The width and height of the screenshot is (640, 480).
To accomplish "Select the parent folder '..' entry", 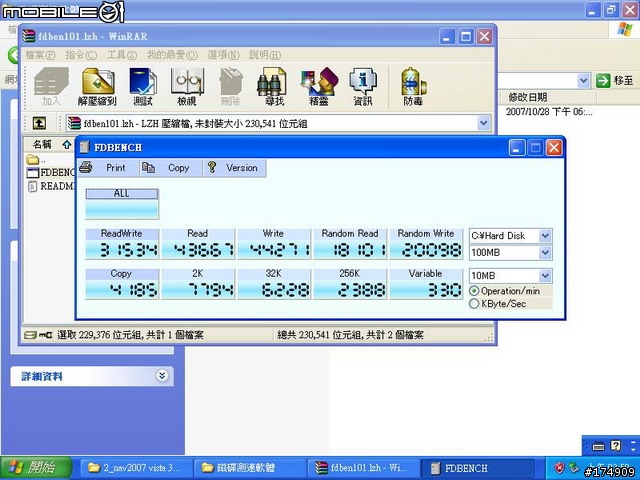I will pos(36,159).
